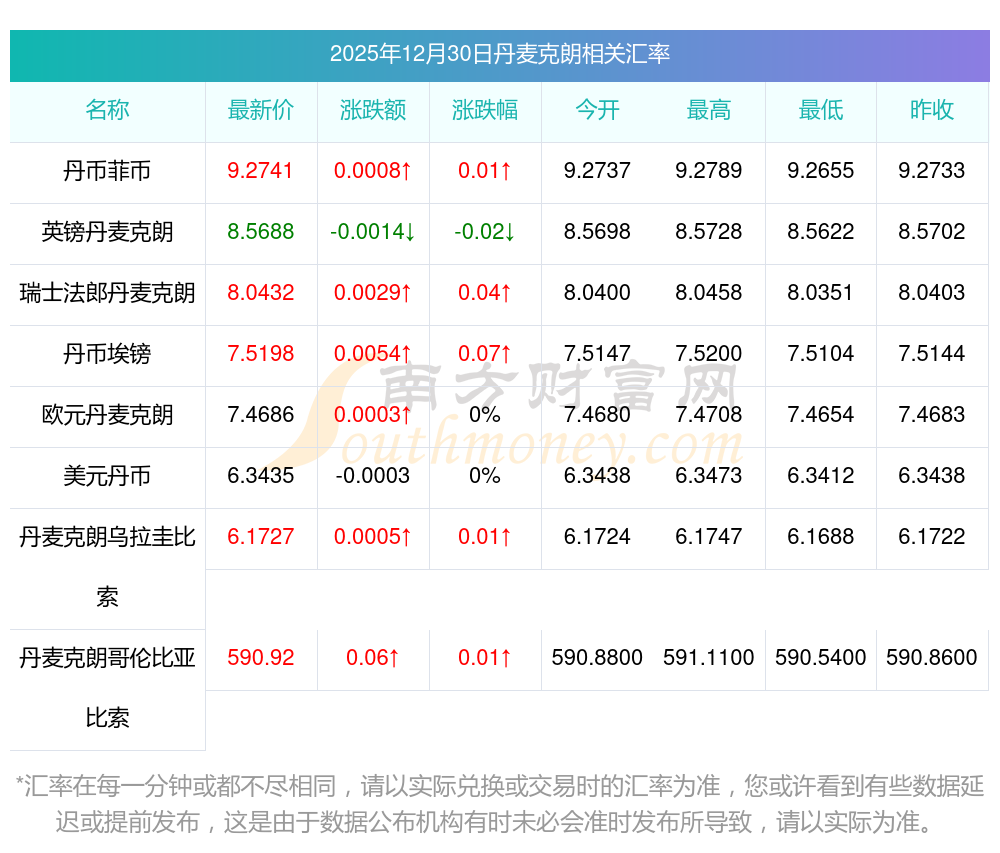Click change amount 0.06↑
This screenshot has height=853, width=1000.
click(x=373, y=657)
